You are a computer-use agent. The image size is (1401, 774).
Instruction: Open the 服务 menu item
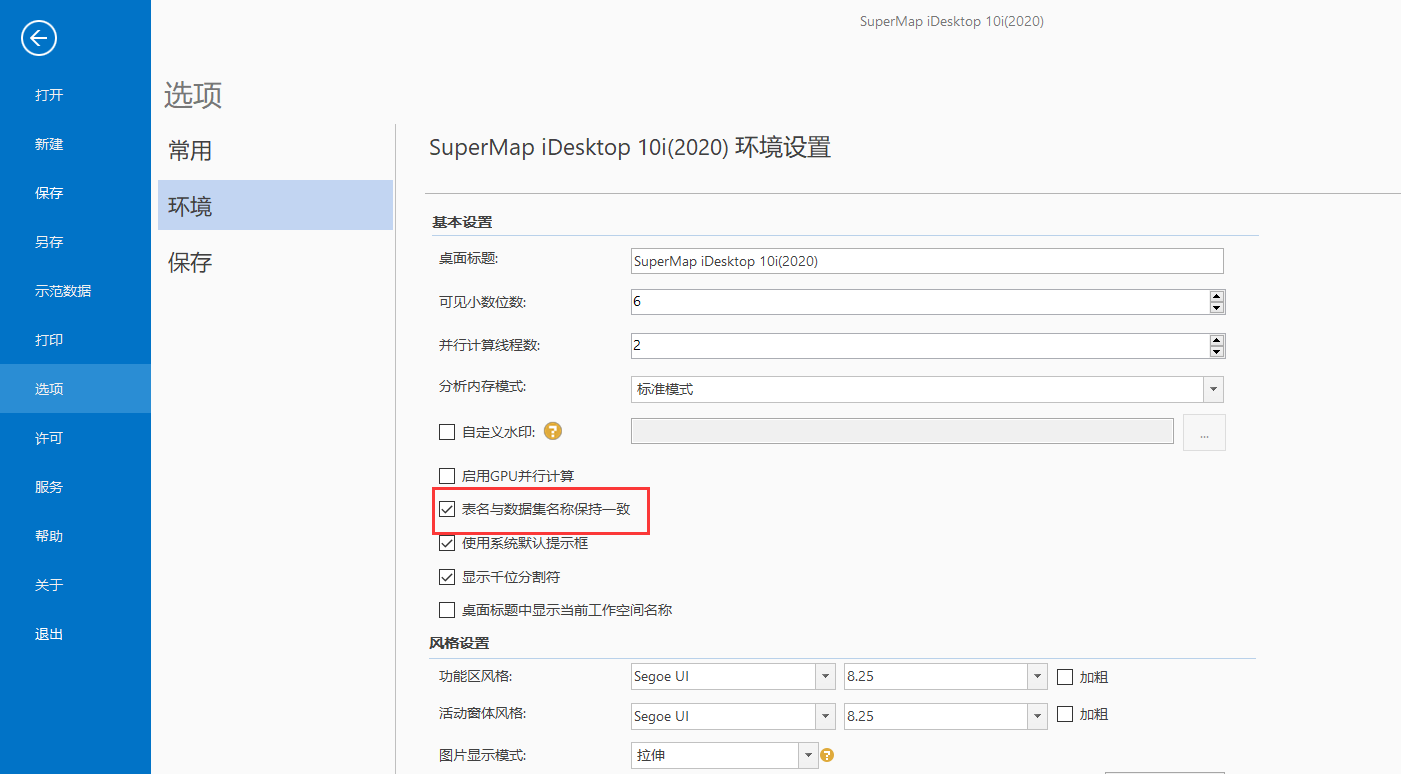49,487
